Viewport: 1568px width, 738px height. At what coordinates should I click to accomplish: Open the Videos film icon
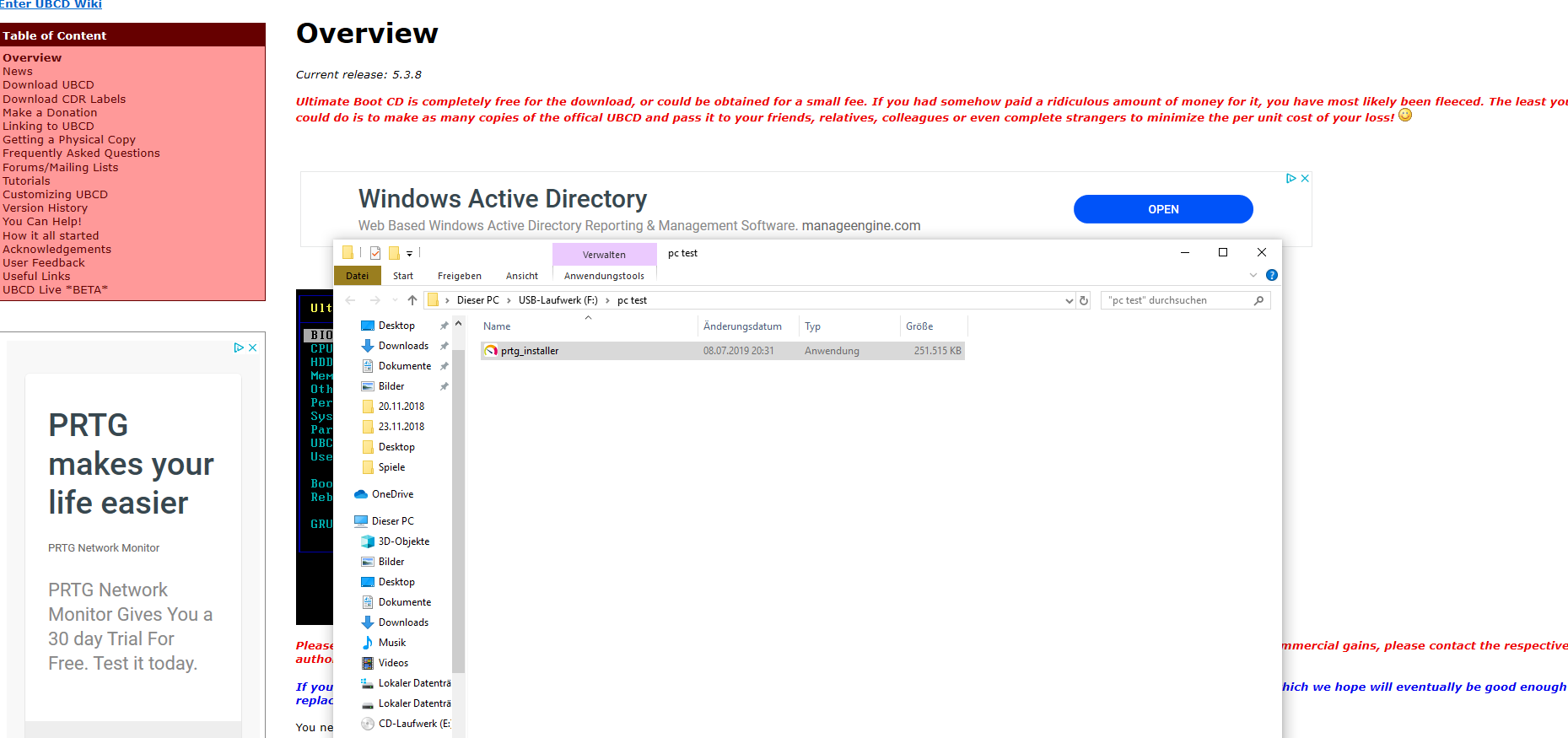[x=368, y=663]
